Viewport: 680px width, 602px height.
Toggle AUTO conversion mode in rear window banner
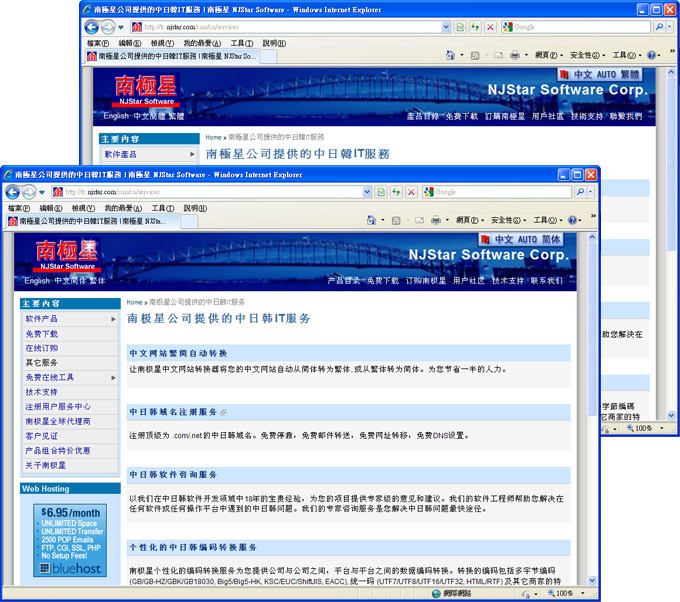606,75
